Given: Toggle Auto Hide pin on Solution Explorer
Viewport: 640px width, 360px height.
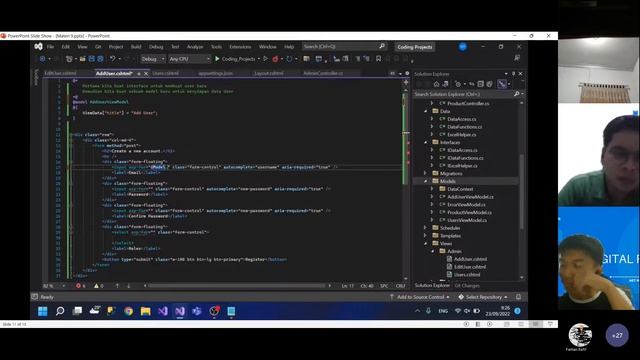Looking at the screenshot, I should (513, 74).
